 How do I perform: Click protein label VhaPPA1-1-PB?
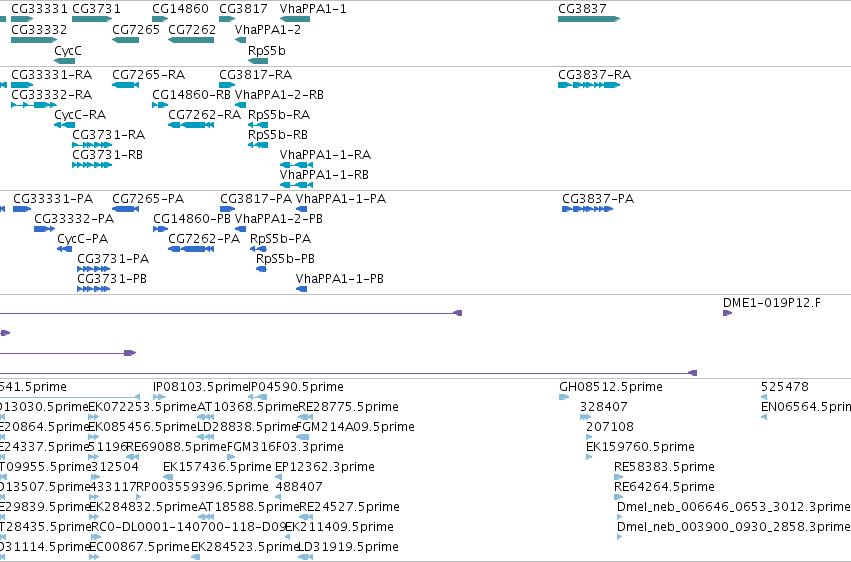point(340,279)
